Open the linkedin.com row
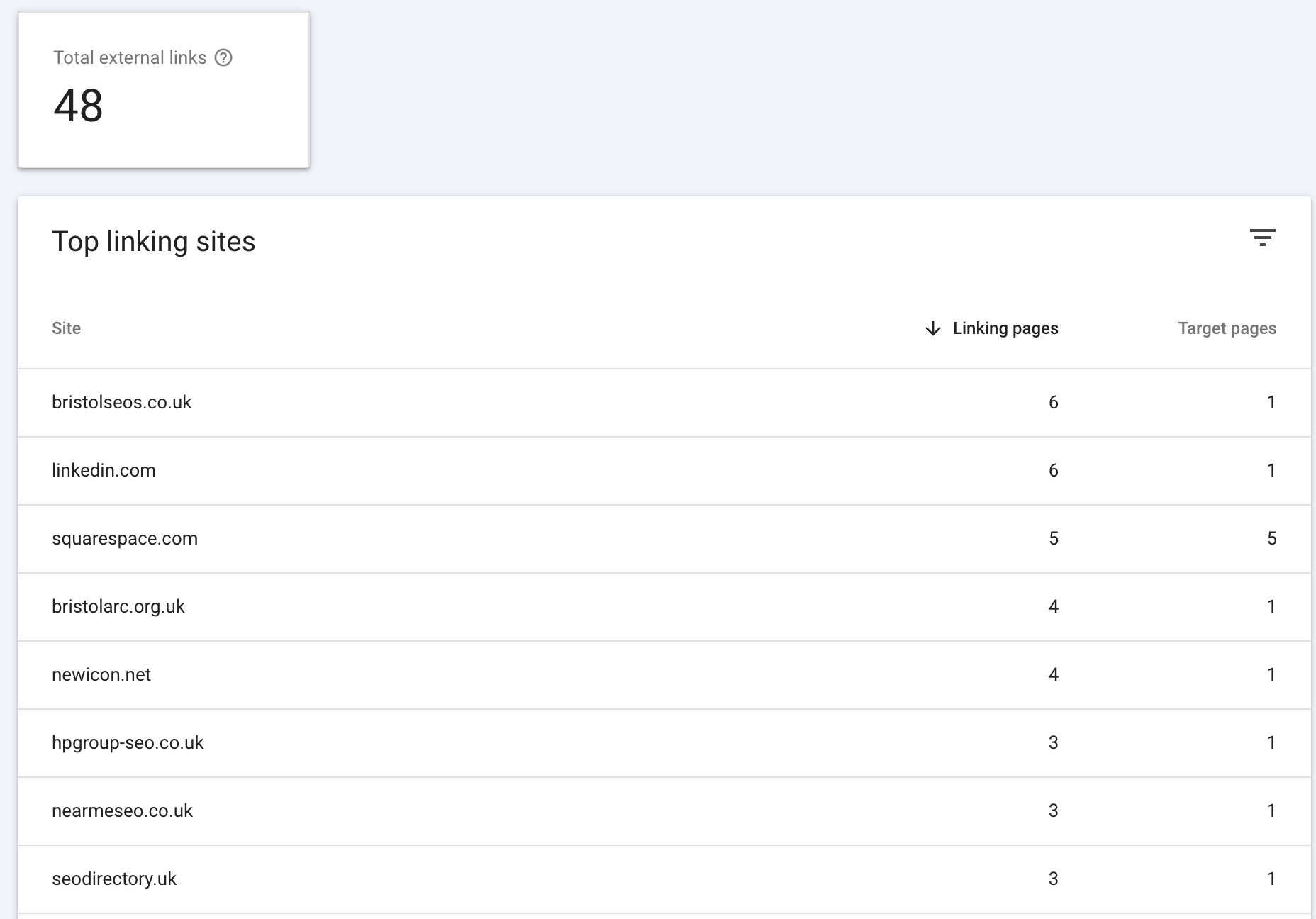 point(664,471)
